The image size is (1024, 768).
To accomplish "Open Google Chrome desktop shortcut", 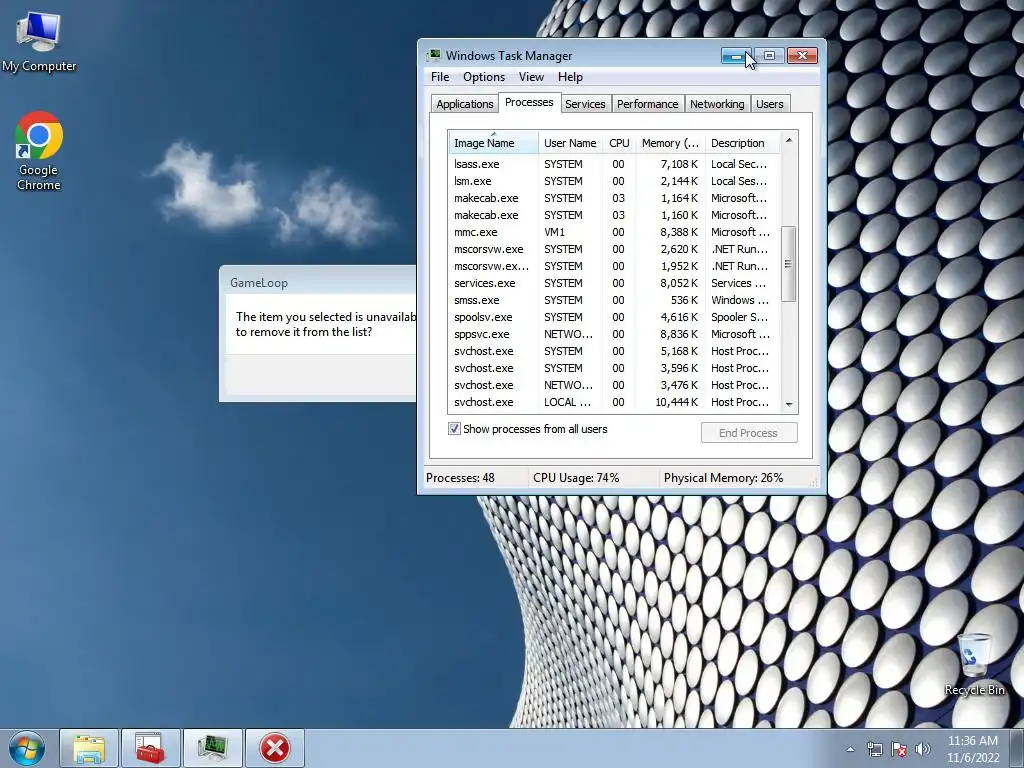I will [x=39, y=152].
